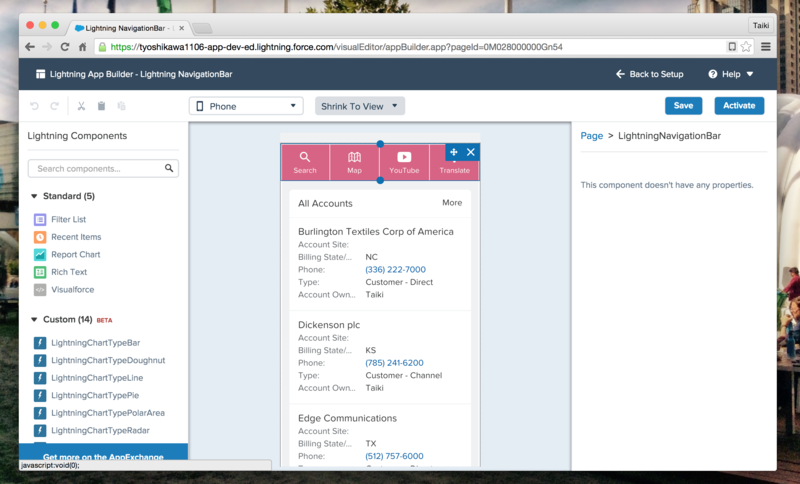Click the Undo arrow icon

34,106
